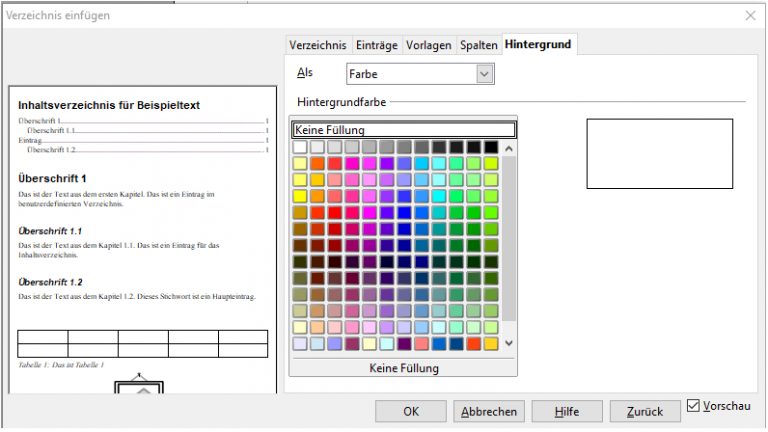Viewport: 768px width, 432px height.
Task: Click the Hintergrund tab
Action: pos(538,44)
